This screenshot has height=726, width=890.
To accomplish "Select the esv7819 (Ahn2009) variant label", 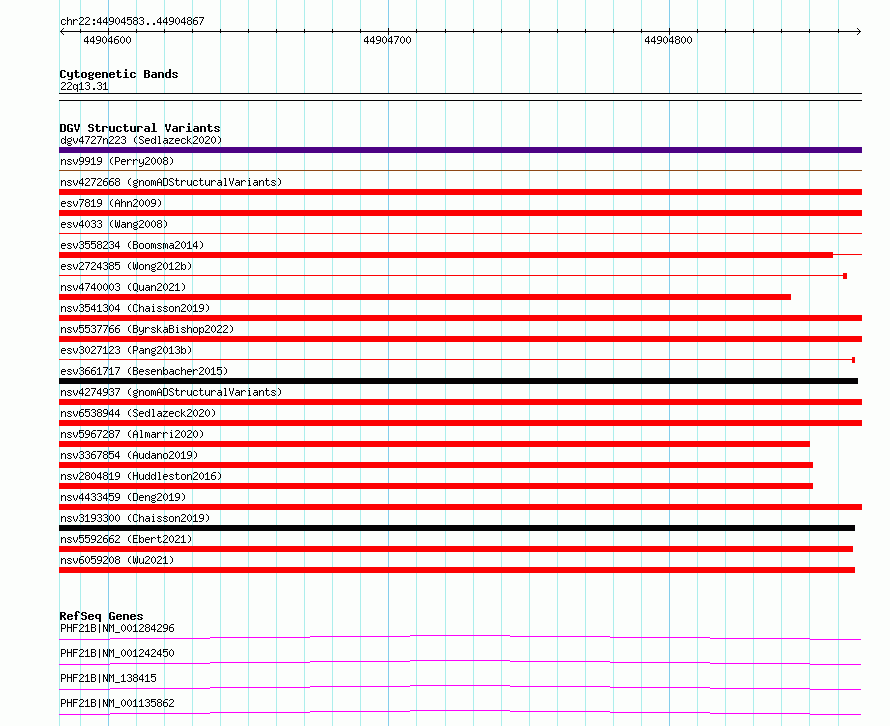I will coord(111,203).
